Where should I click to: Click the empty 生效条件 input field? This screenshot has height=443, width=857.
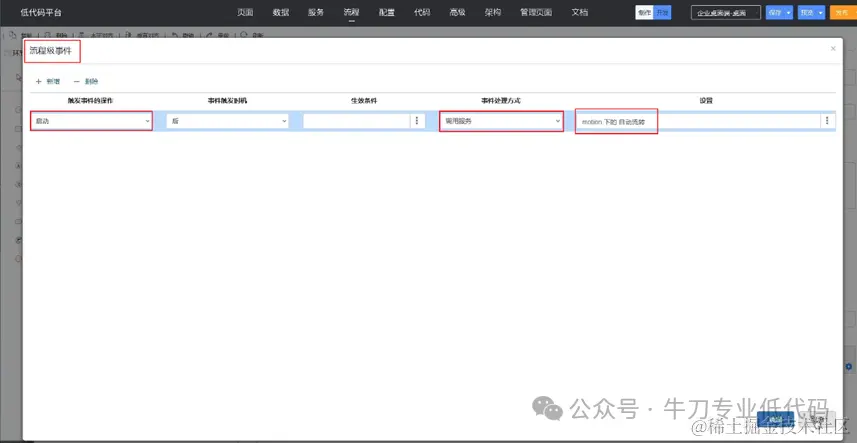point(356,121)
